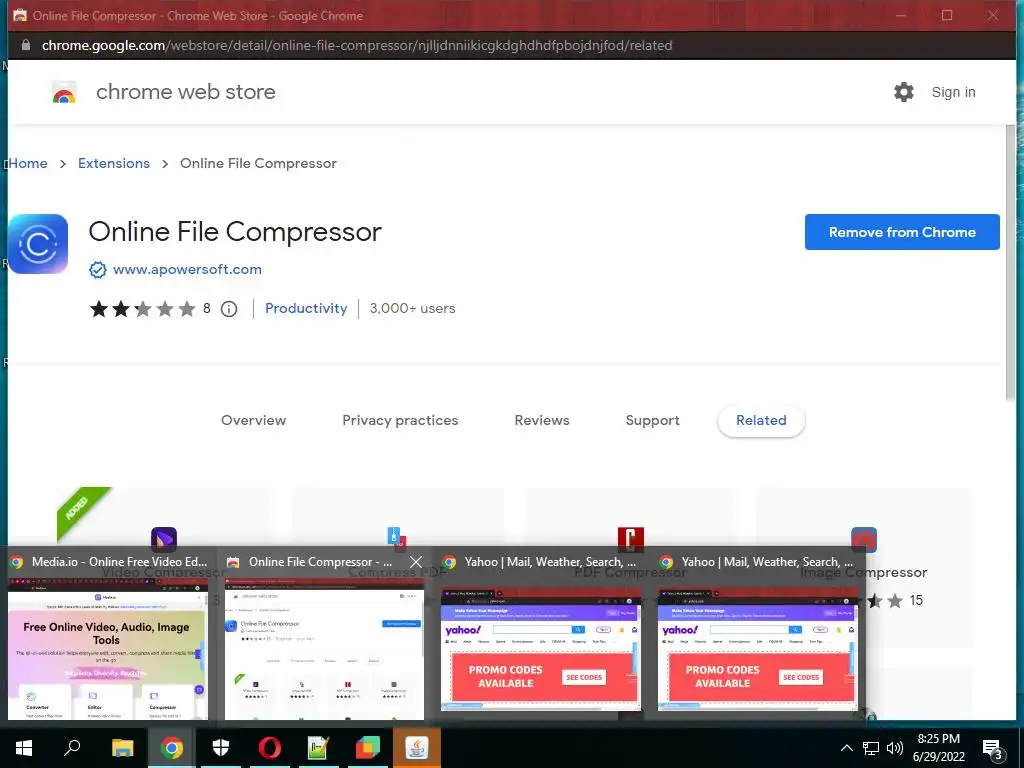Click Chrome icon in taskbar
The height and width of the screenshot is (768, 1024).
tap(171, 748)
